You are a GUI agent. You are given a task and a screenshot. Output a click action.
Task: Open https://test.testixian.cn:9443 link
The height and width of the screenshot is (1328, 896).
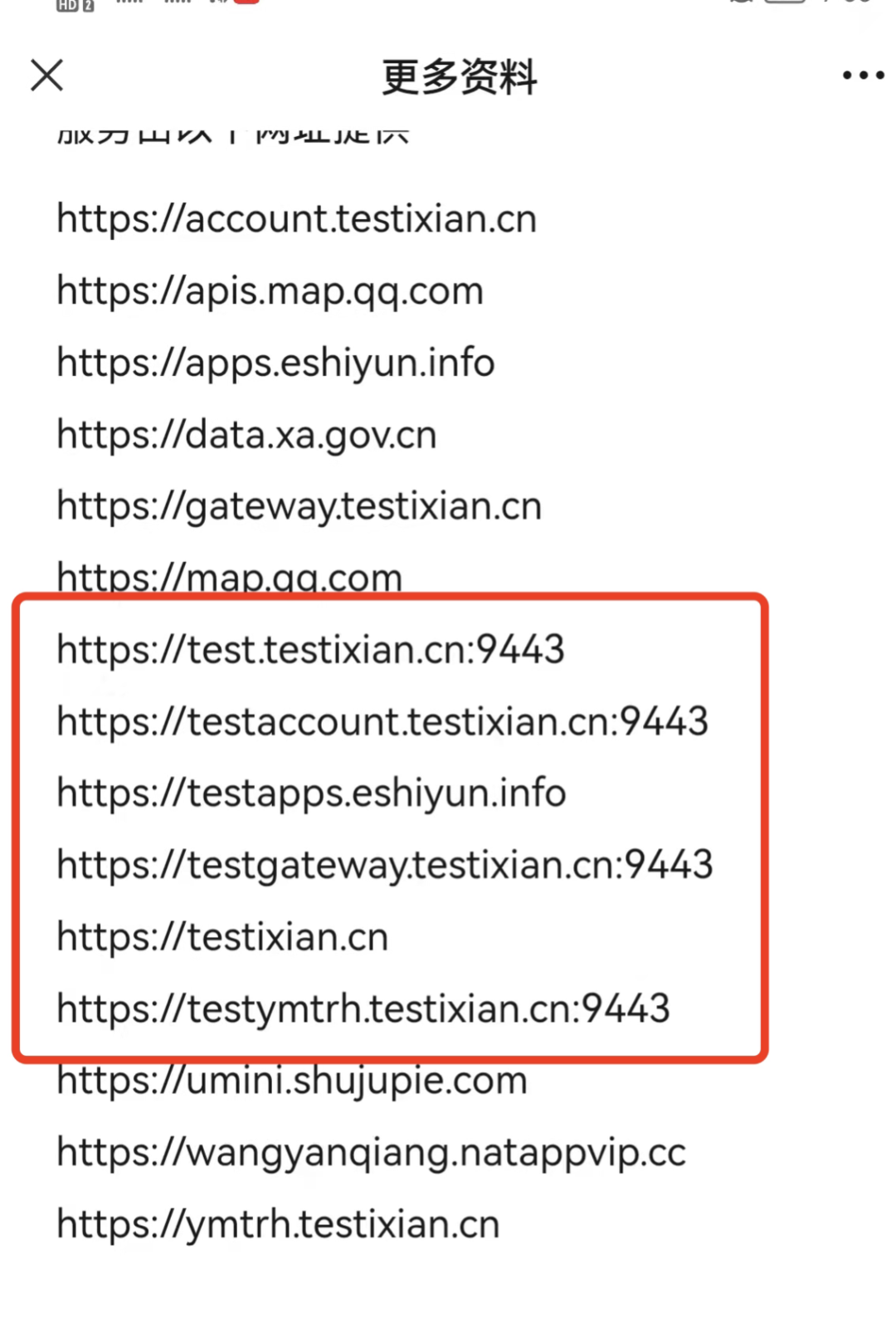tap(310, 650)
